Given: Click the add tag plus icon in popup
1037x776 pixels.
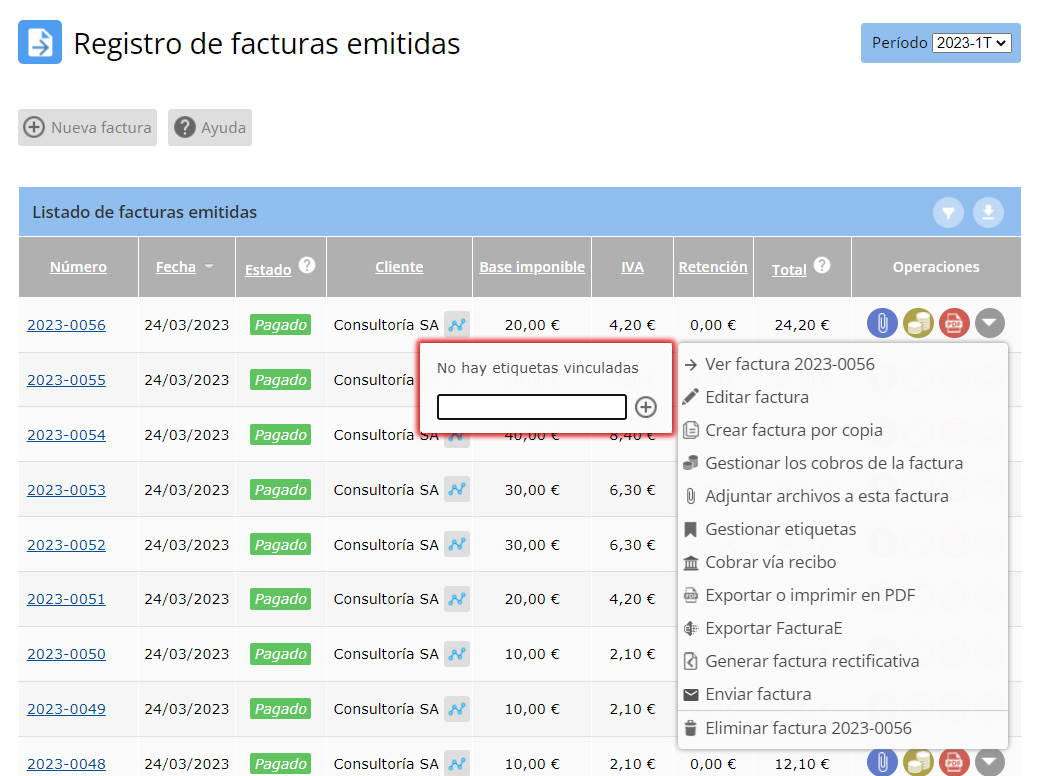Looking at the screenshot, I should [645, 407].
